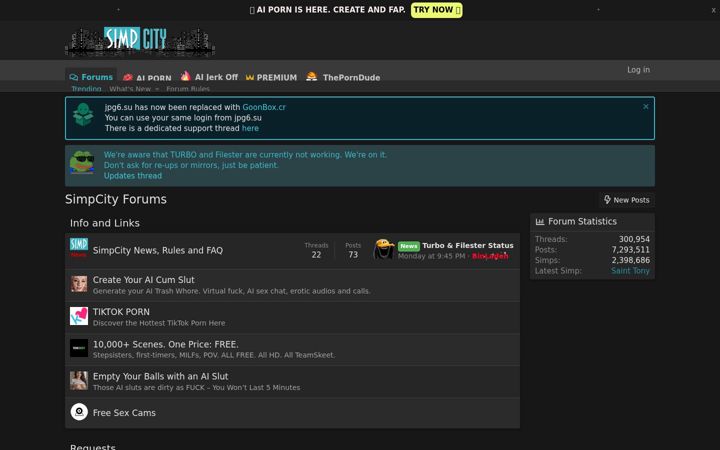The width and height of the screenshot is (720, 450).
Task: Open the AI Jerk Off nav item
Action: click(x=216, y=77)
